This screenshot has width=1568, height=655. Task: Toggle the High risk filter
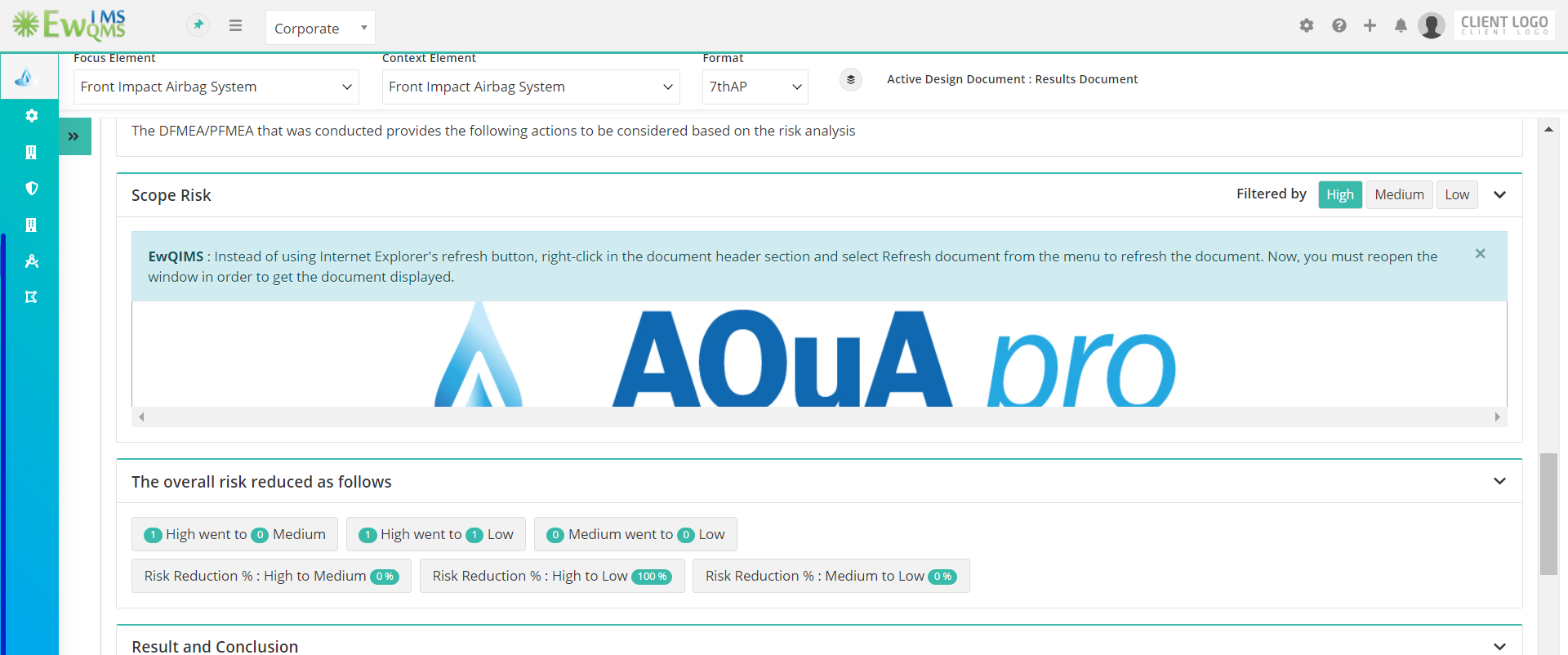point(1340,194)
